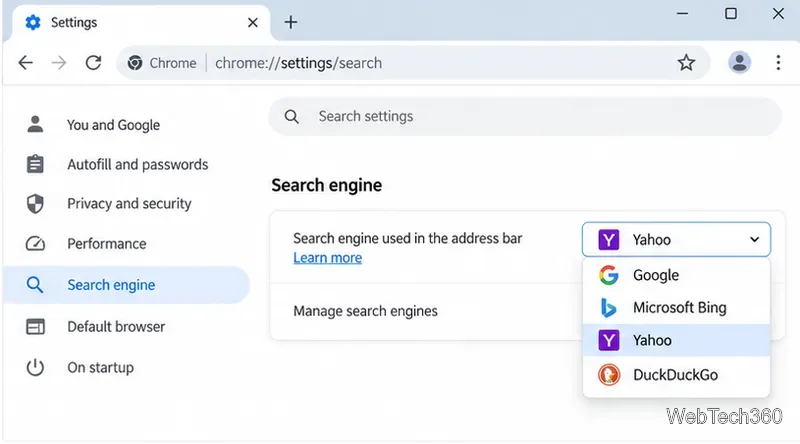Image resolution: width=800 pixels, height=444 pixels.
Task: Click the magnifier icon beside Search engine
Action: (x=35, y=285)
